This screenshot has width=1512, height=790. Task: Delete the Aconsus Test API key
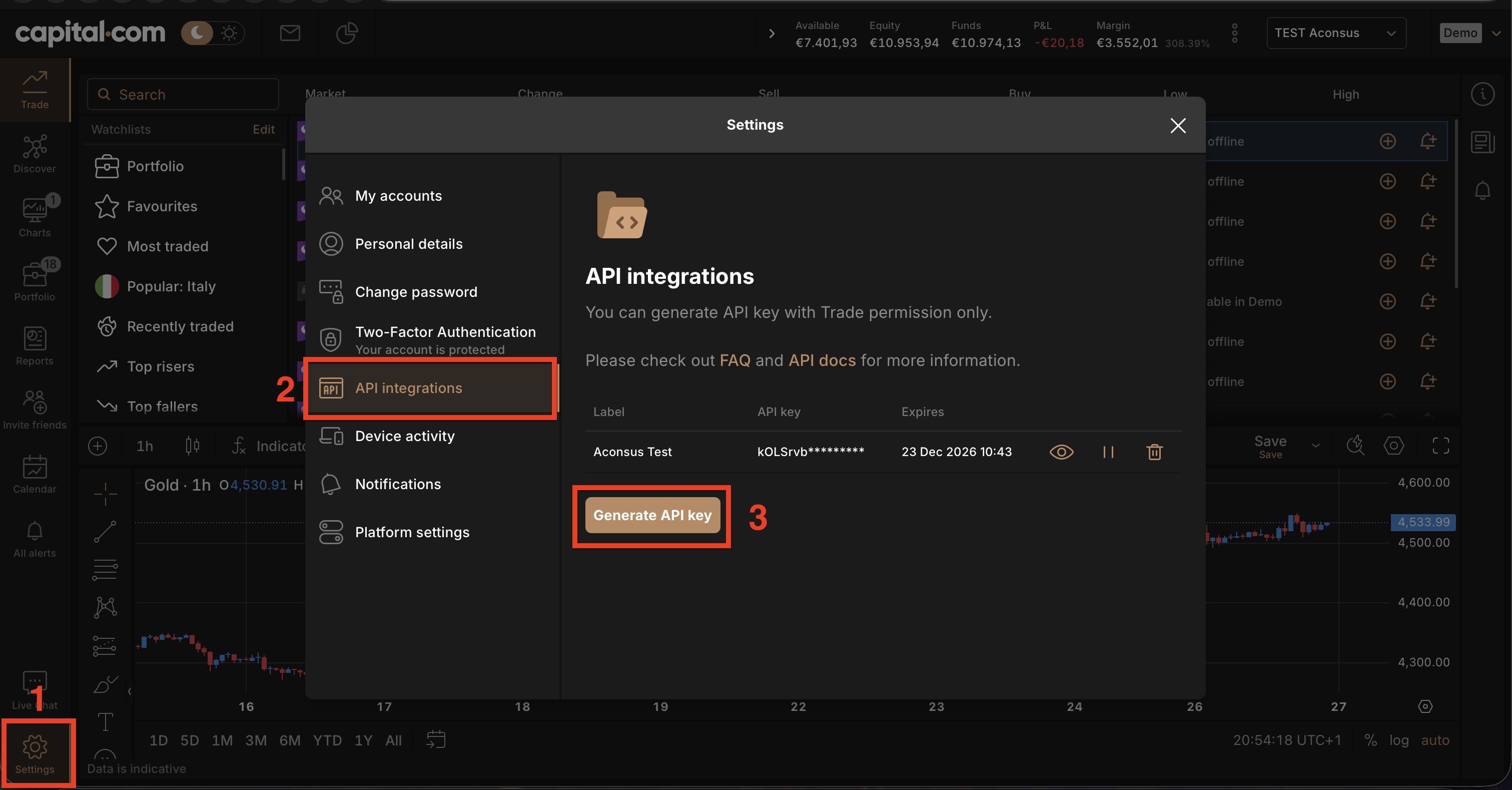1154,452
